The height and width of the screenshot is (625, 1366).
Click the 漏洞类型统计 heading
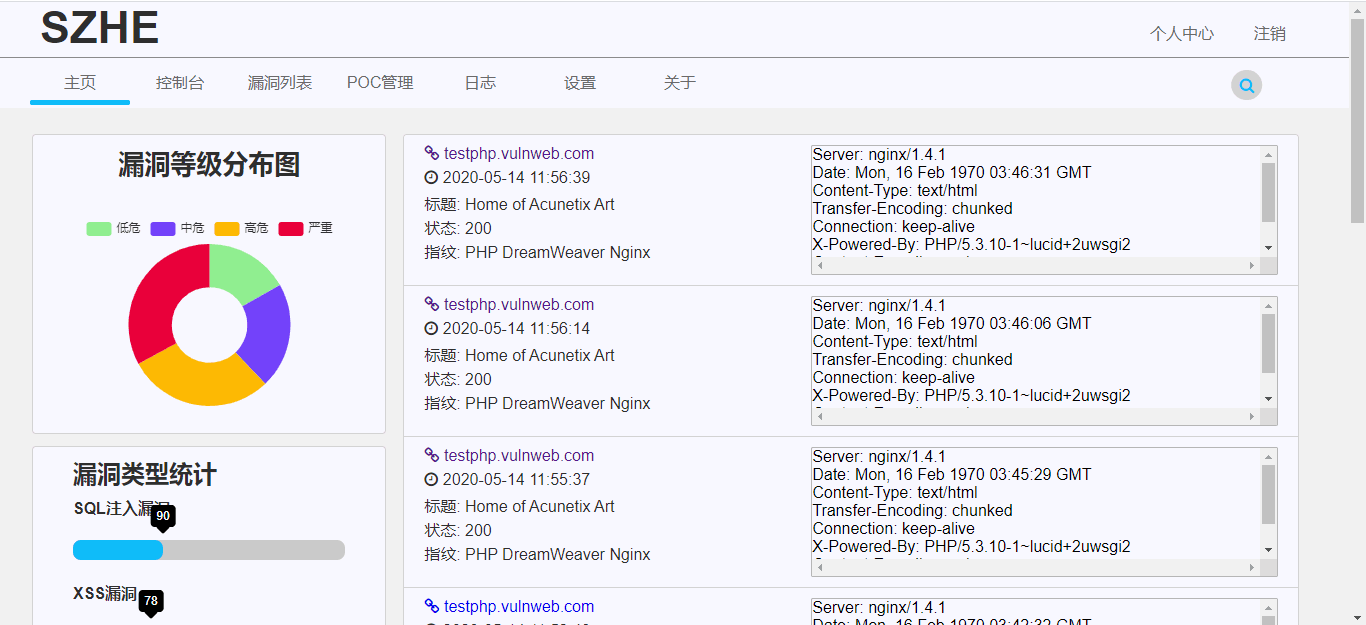pyautogui.click(x=145, y=475)
